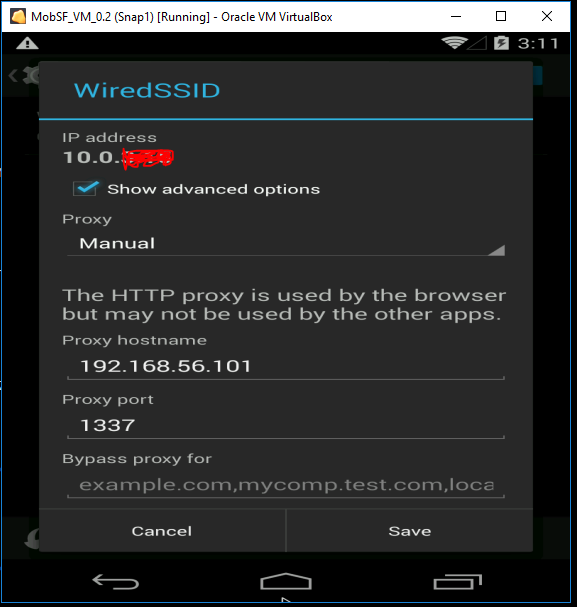Viewport: 577px width, 607px height.
Task: Tap the Cancel button
Action: 162,531
